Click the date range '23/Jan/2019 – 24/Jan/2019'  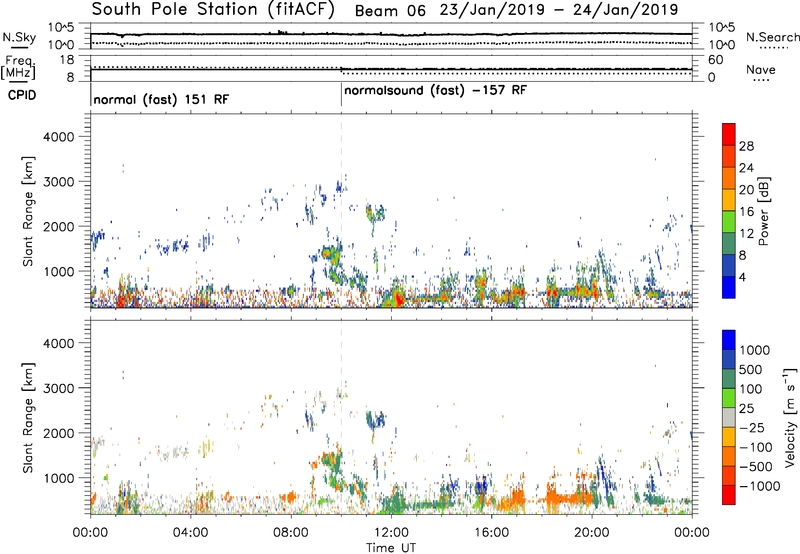coord(559,10)
